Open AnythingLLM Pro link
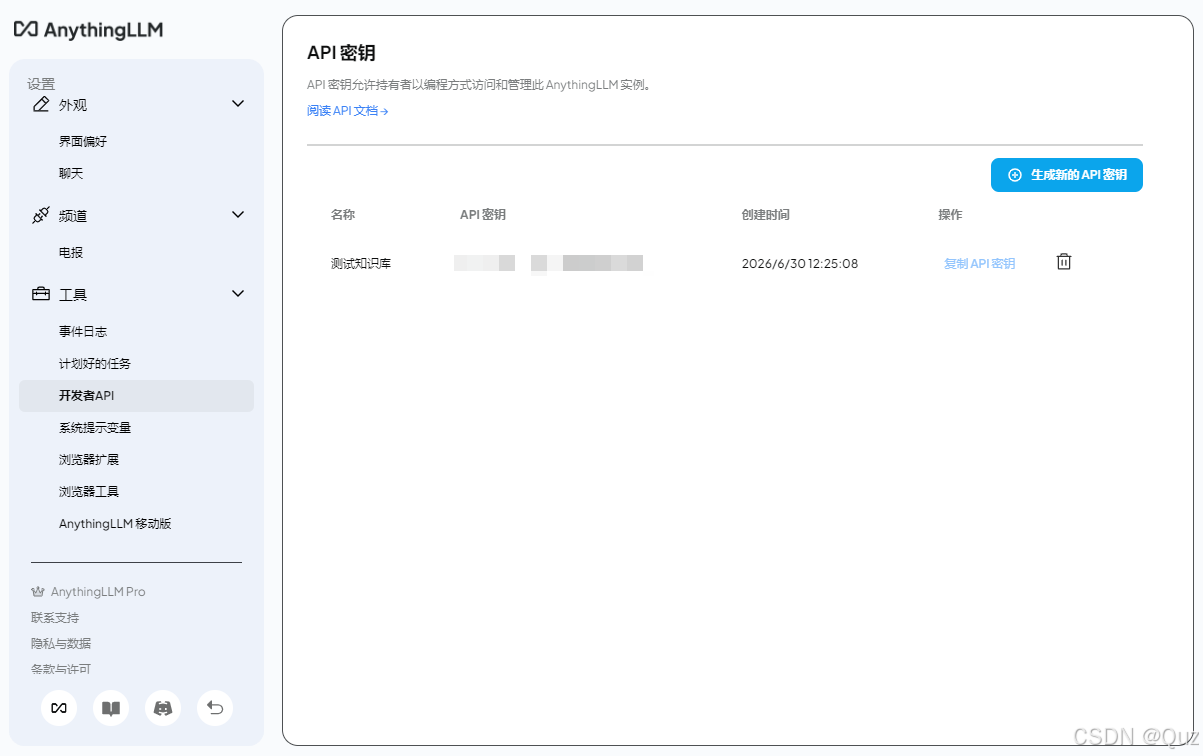 tap(98, 592)
